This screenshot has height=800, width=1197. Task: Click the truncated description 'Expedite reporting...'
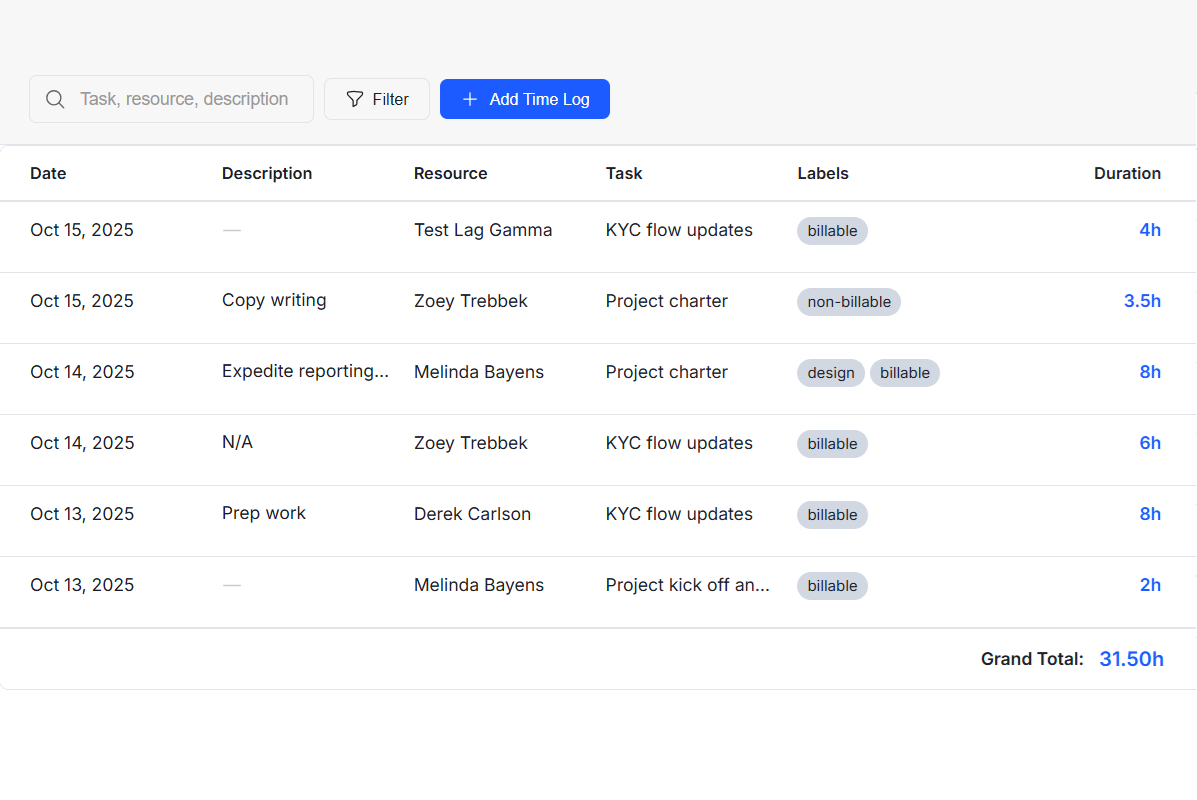[x=305, y=371]
